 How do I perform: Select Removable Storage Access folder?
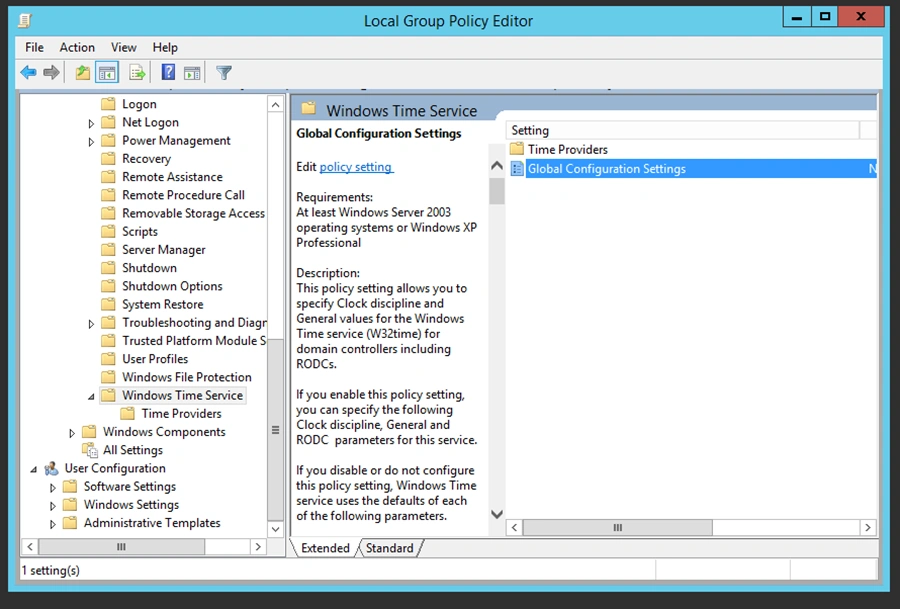coord(193,213)
